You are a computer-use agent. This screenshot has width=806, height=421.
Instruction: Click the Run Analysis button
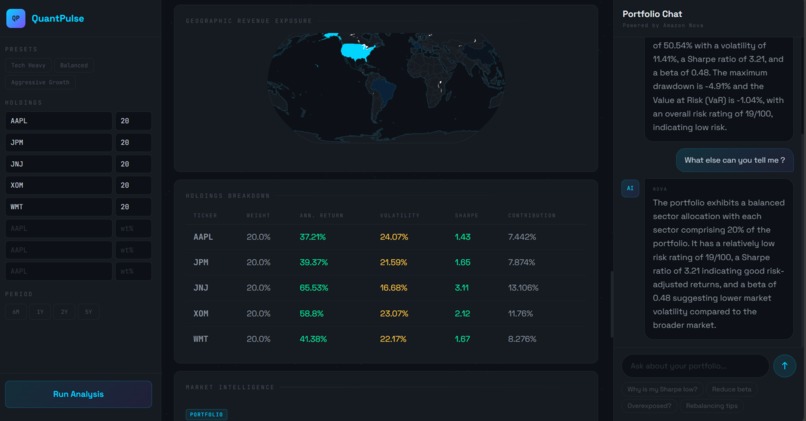(78, 394)
